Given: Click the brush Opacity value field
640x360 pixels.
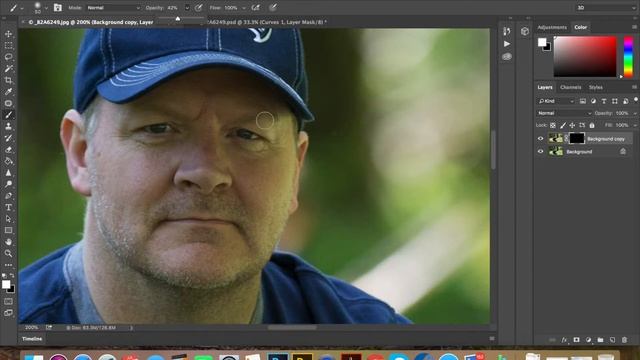Looking at the screenshot, I should (174, 8).
